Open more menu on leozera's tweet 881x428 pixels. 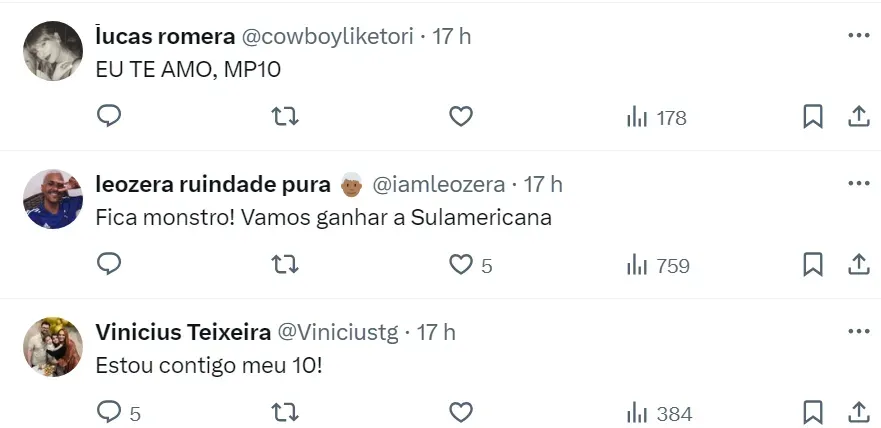(858, 184)
